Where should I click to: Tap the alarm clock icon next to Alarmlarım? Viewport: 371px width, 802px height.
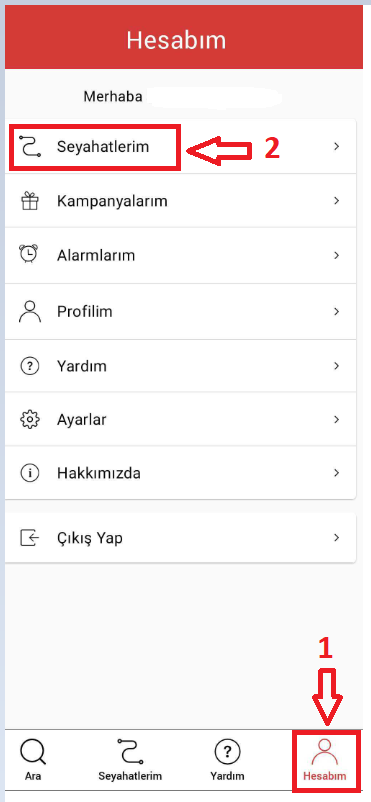29,254
